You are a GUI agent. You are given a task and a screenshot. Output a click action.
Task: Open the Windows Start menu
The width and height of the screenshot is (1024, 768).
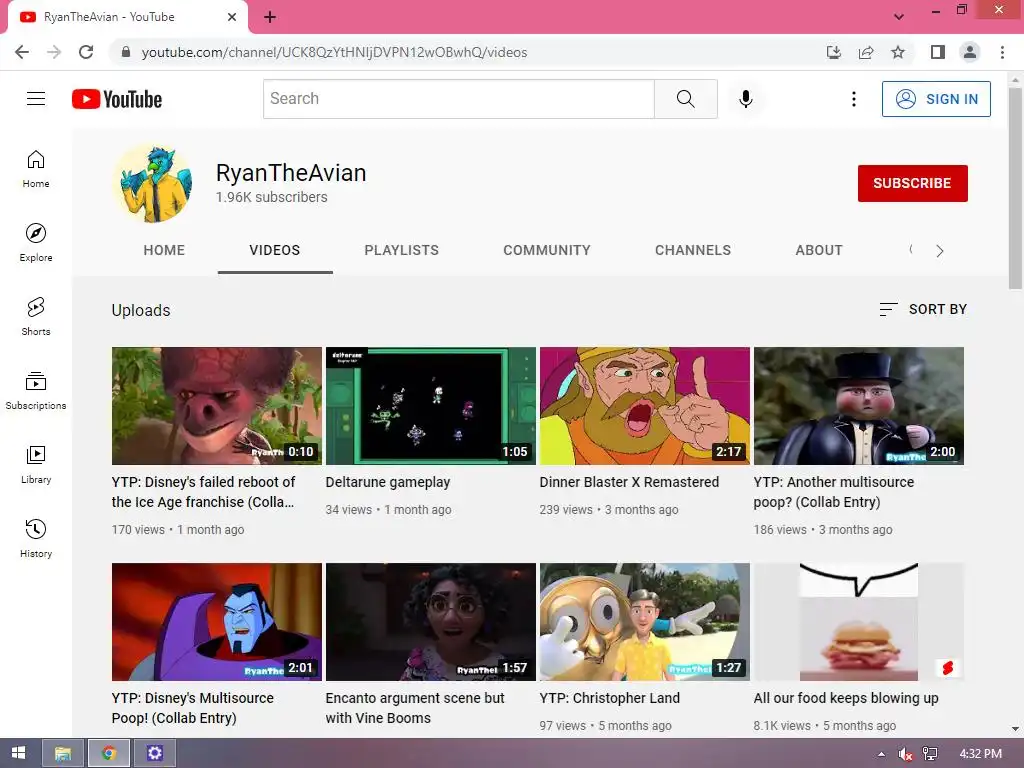coord(18,753)
